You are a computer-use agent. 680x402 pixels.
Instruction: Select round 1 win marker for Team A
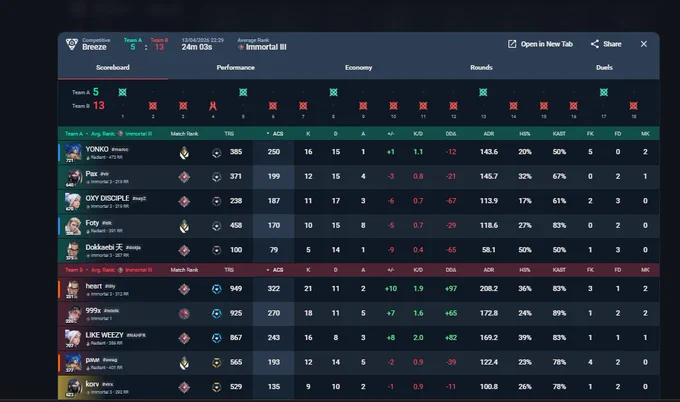pos(123,92)
